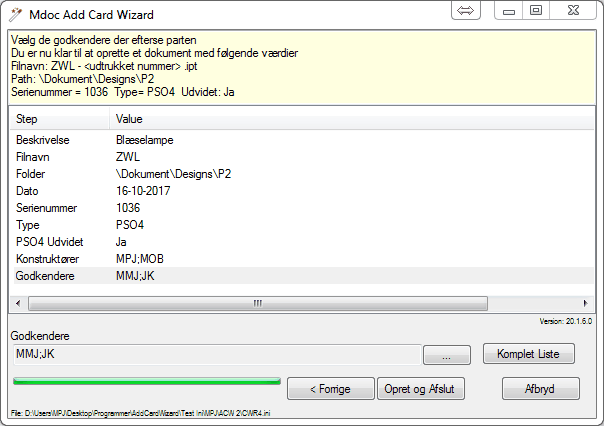Select the Konstruktører row
The image size is (604, 426).
(304, 259)
